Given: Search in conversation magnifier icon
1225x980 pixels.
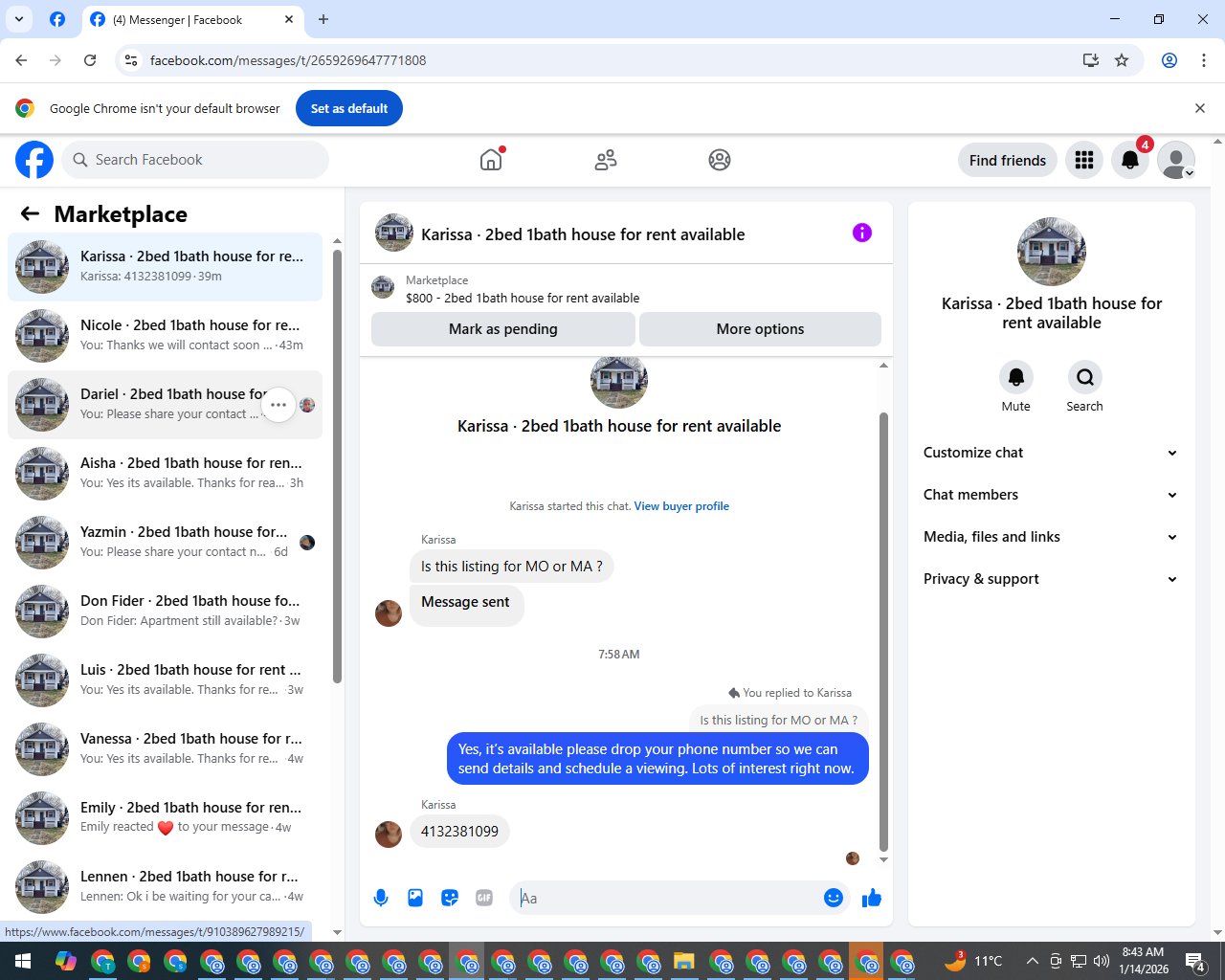Looking at the screenshot, I should pos(1085,377).
